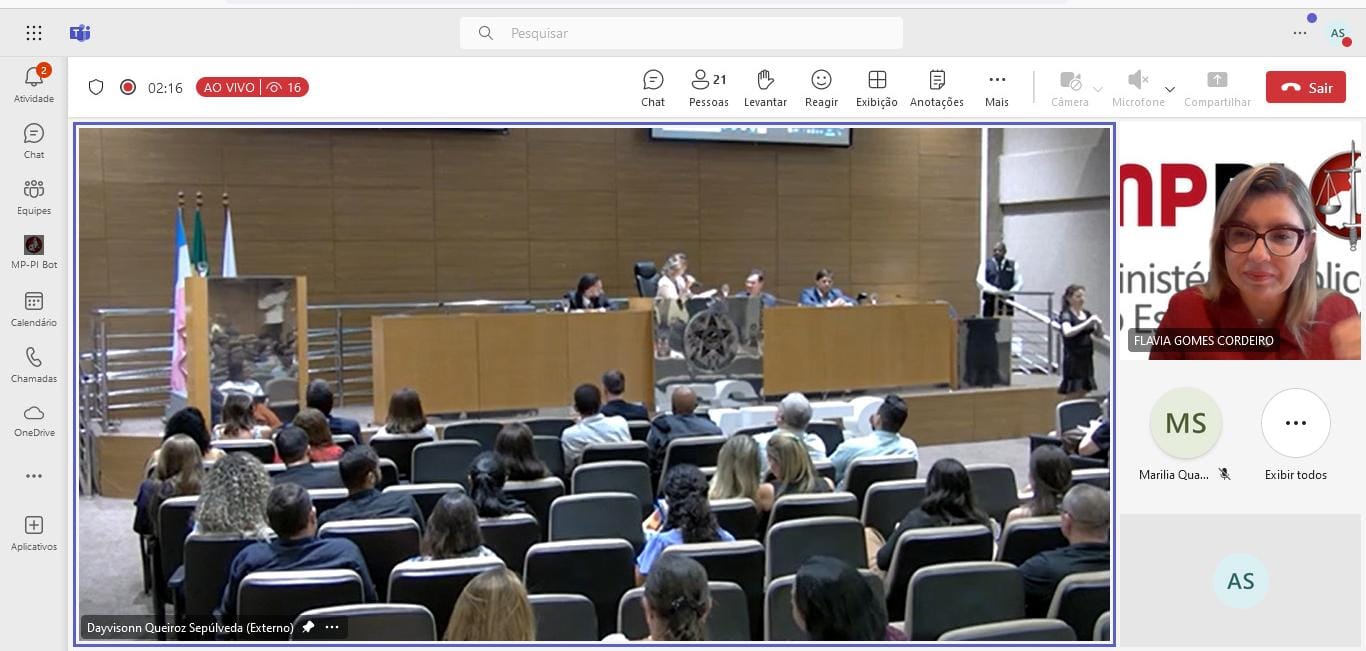Open more options on Dayvisonn's video
1366x651 pixels.
click(332, 627)
